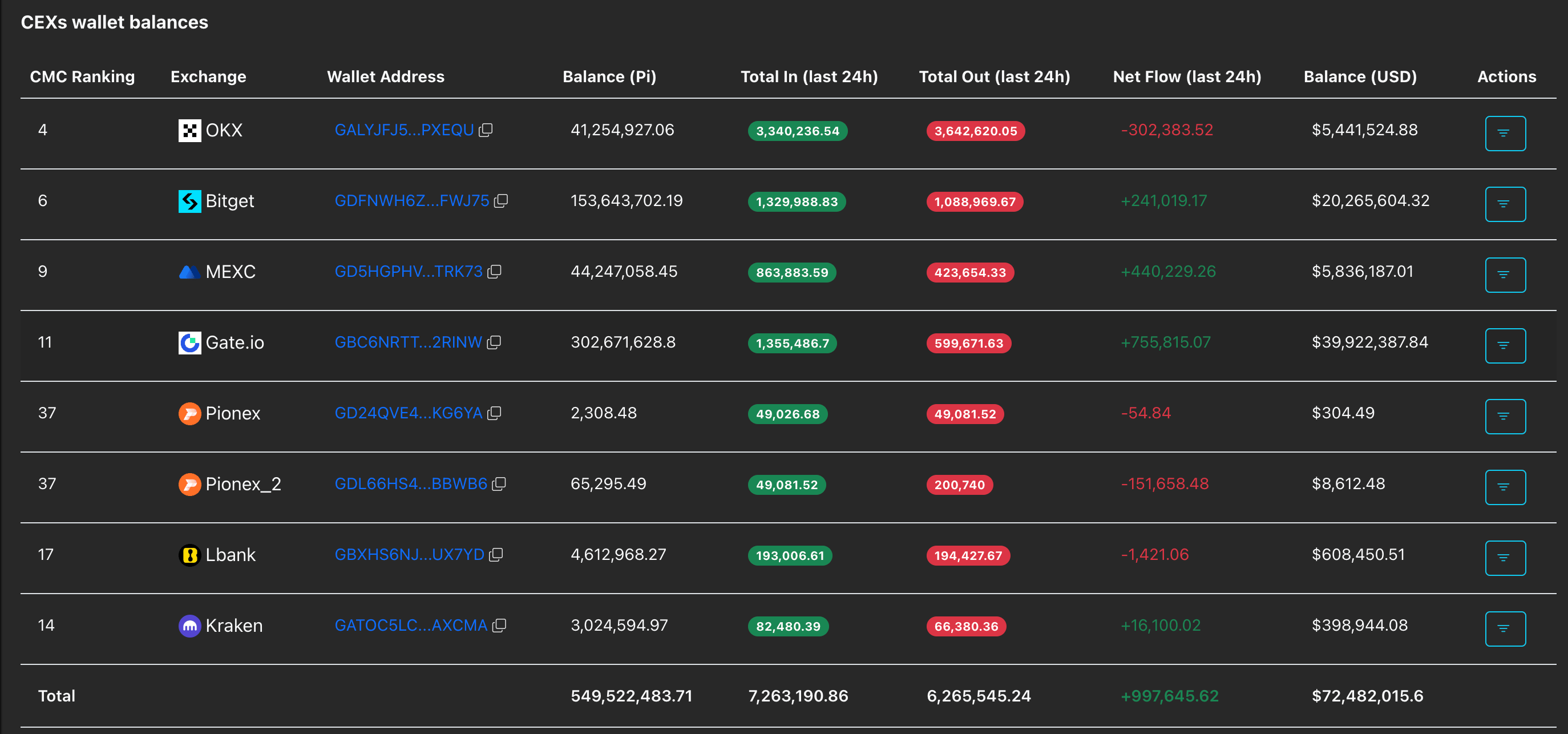1568x734 pixels.
Task: Copy the Gate.io wallet address
Action: tap(494, 342)
